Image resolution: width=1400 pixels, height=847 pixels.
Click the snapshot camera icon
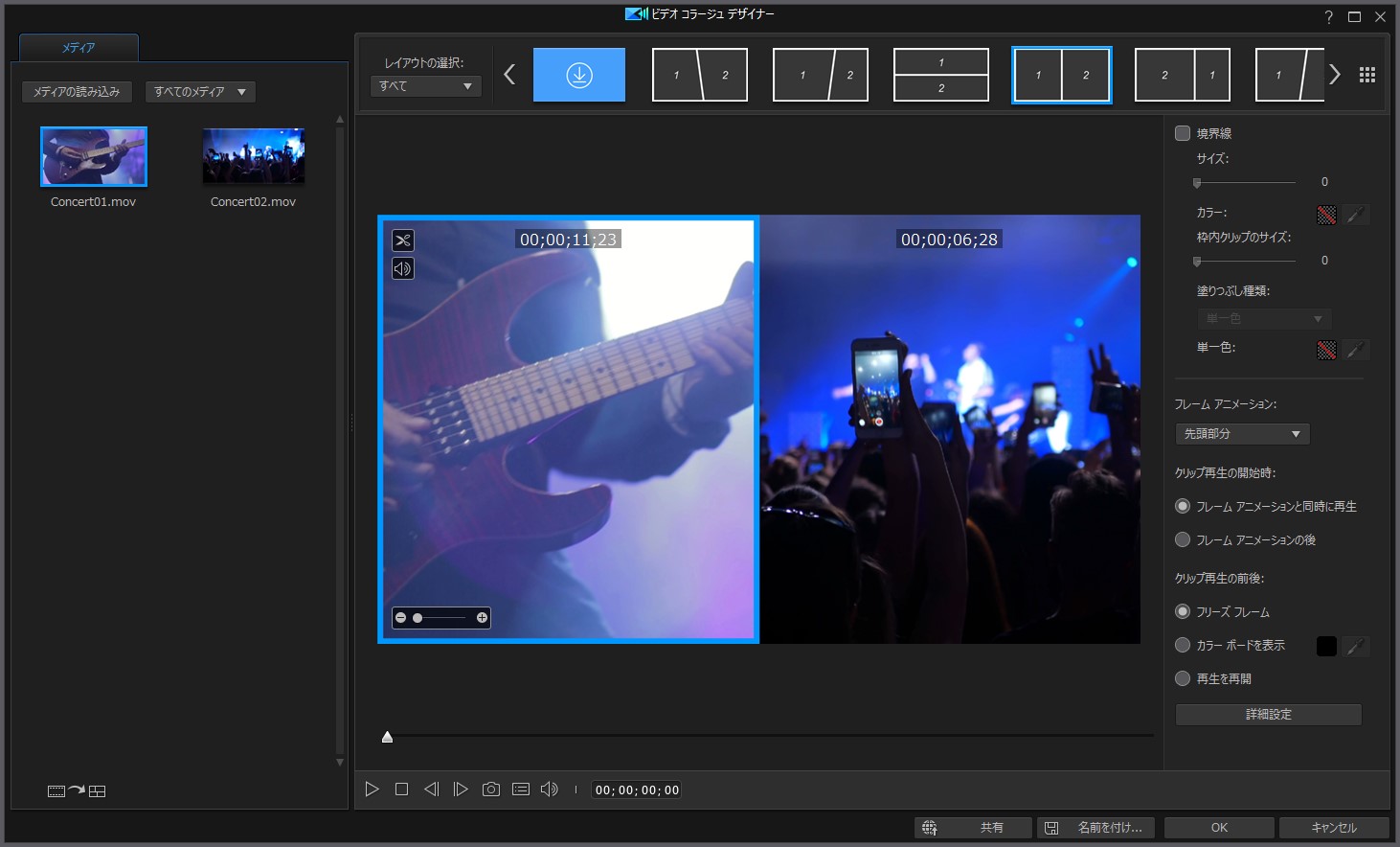click(x=490, y=790)
